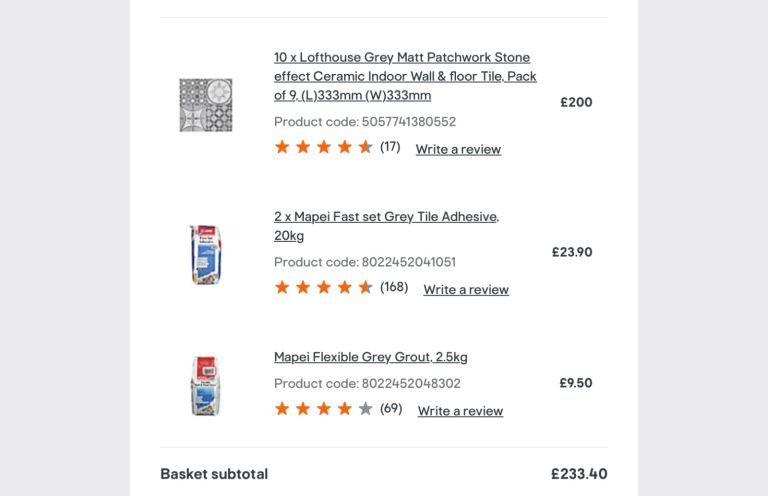
Task: Write a review for the Mapei tile adhesive
Action: [466, 290]
